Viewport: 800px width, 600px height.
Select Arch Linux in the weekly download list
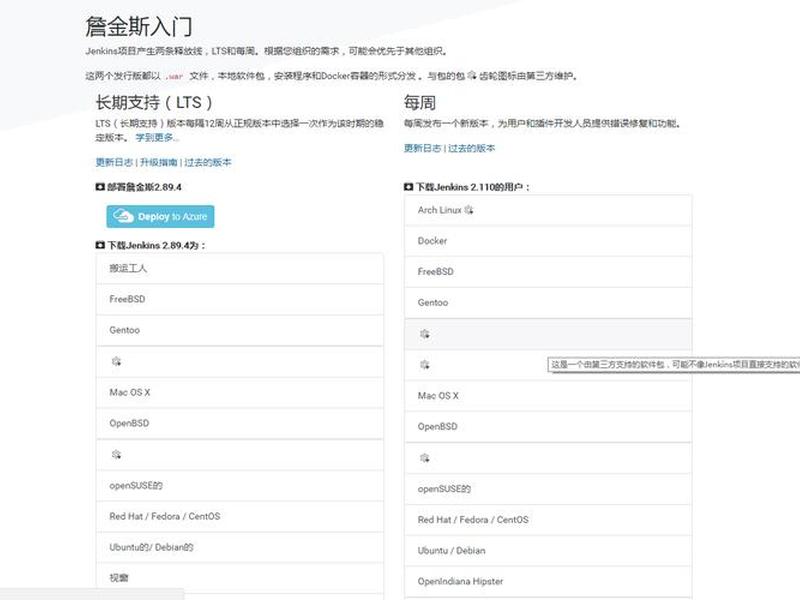[548, 210]
